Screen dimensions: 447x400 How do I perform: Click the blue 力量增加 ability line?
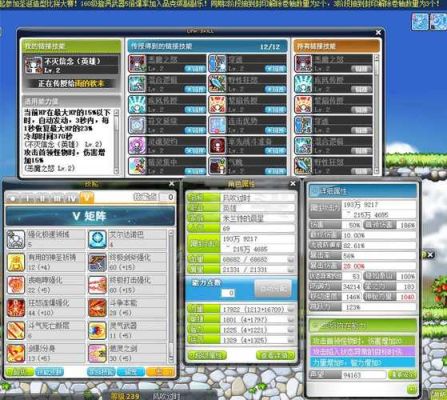[362, 362]
